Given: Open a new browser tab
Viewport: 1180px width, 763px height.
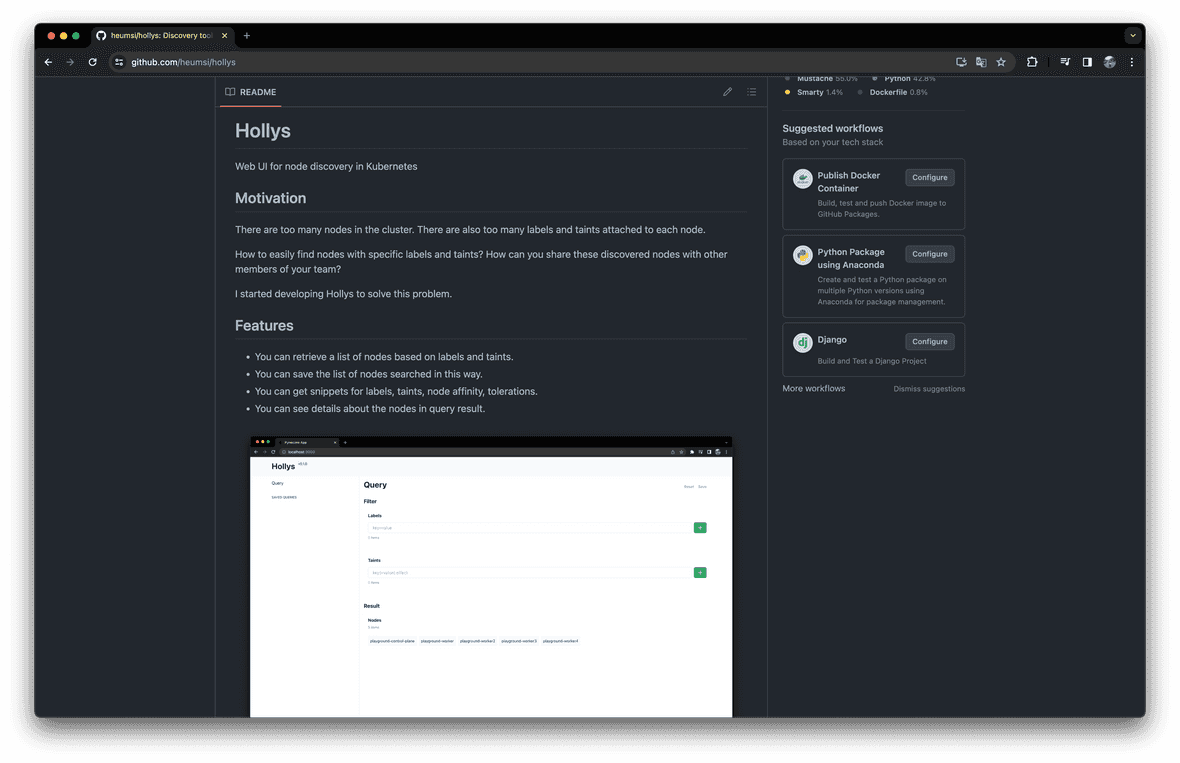Looking at the screenshot, I should point(247,36).
